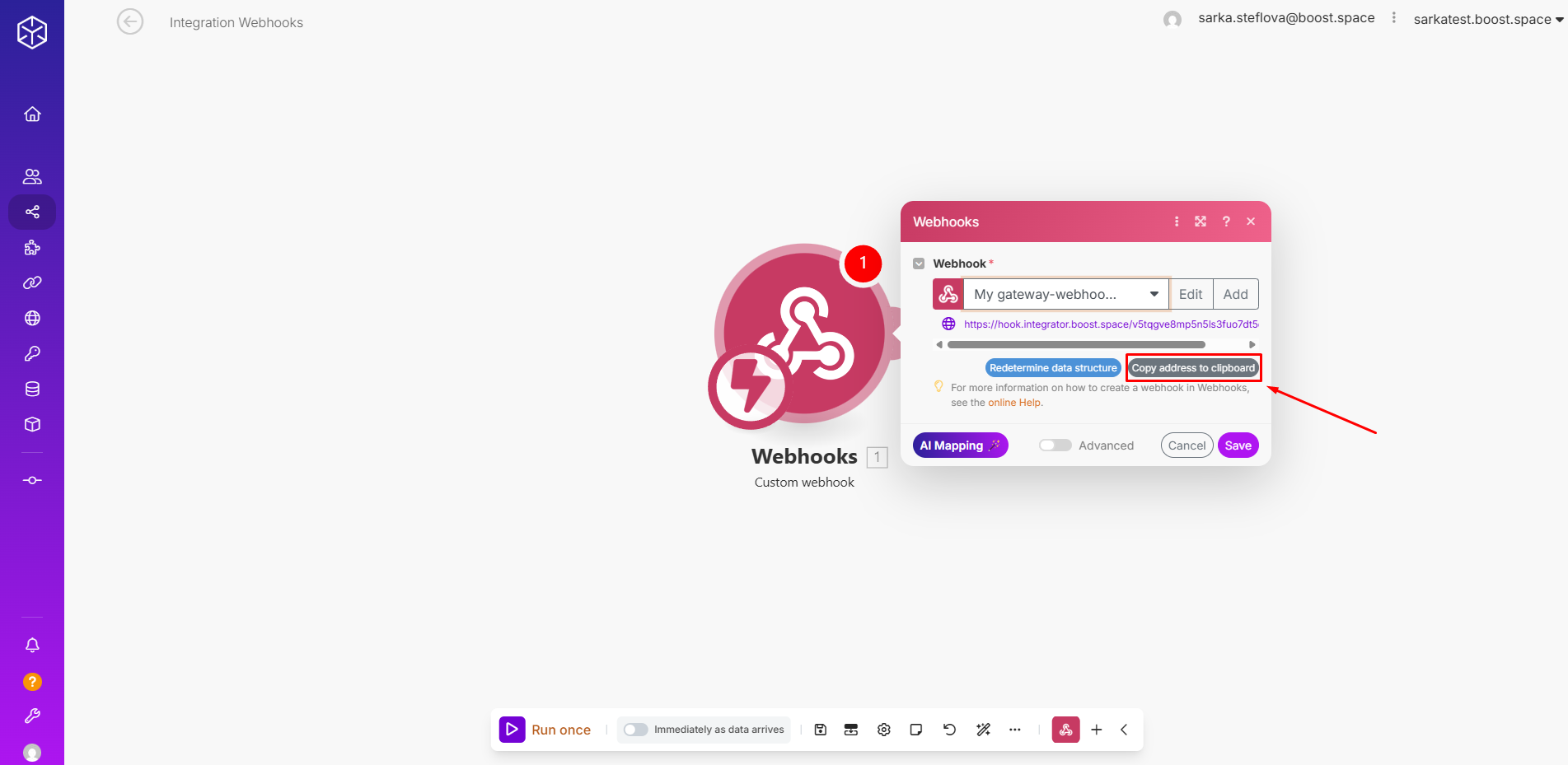This screenshot has width=1568, height=765.
Task: Click Copy address to clipboard button
Action: (1193, 368)
